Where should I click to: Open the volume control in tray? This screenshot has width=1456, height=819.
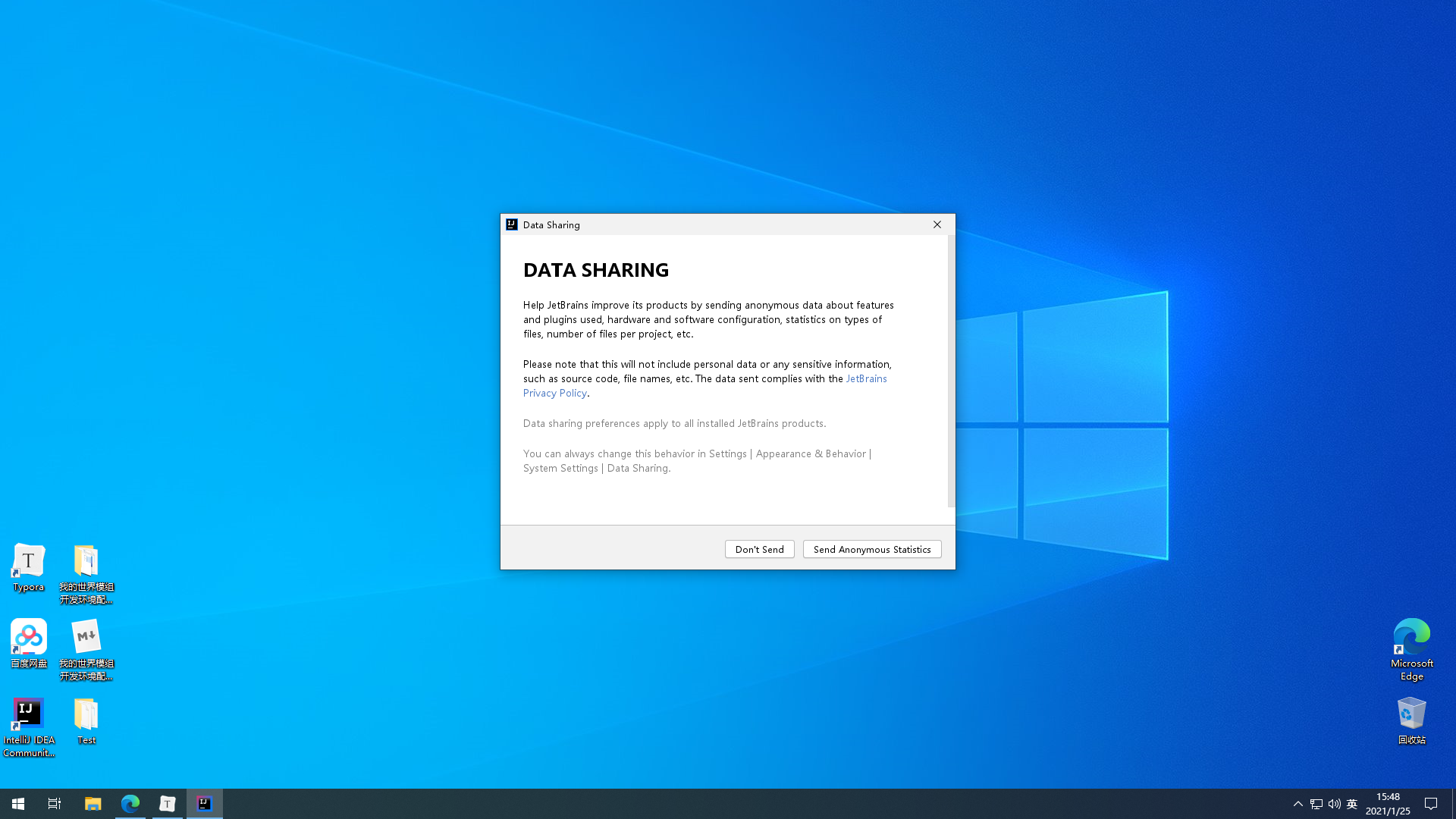coord(1334,804)
